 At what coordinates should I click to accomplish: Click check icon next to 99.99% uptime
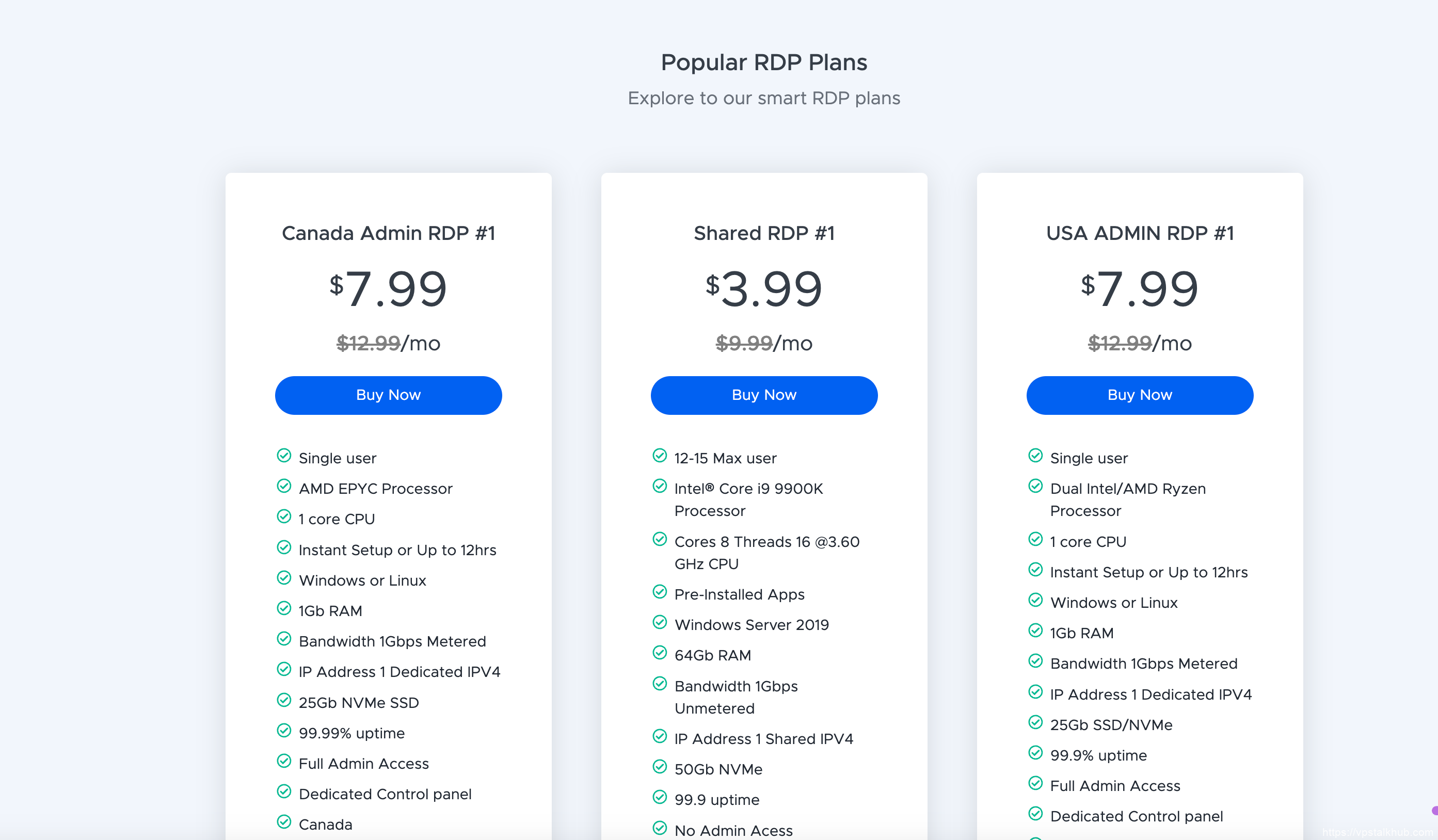click(283, 731)
